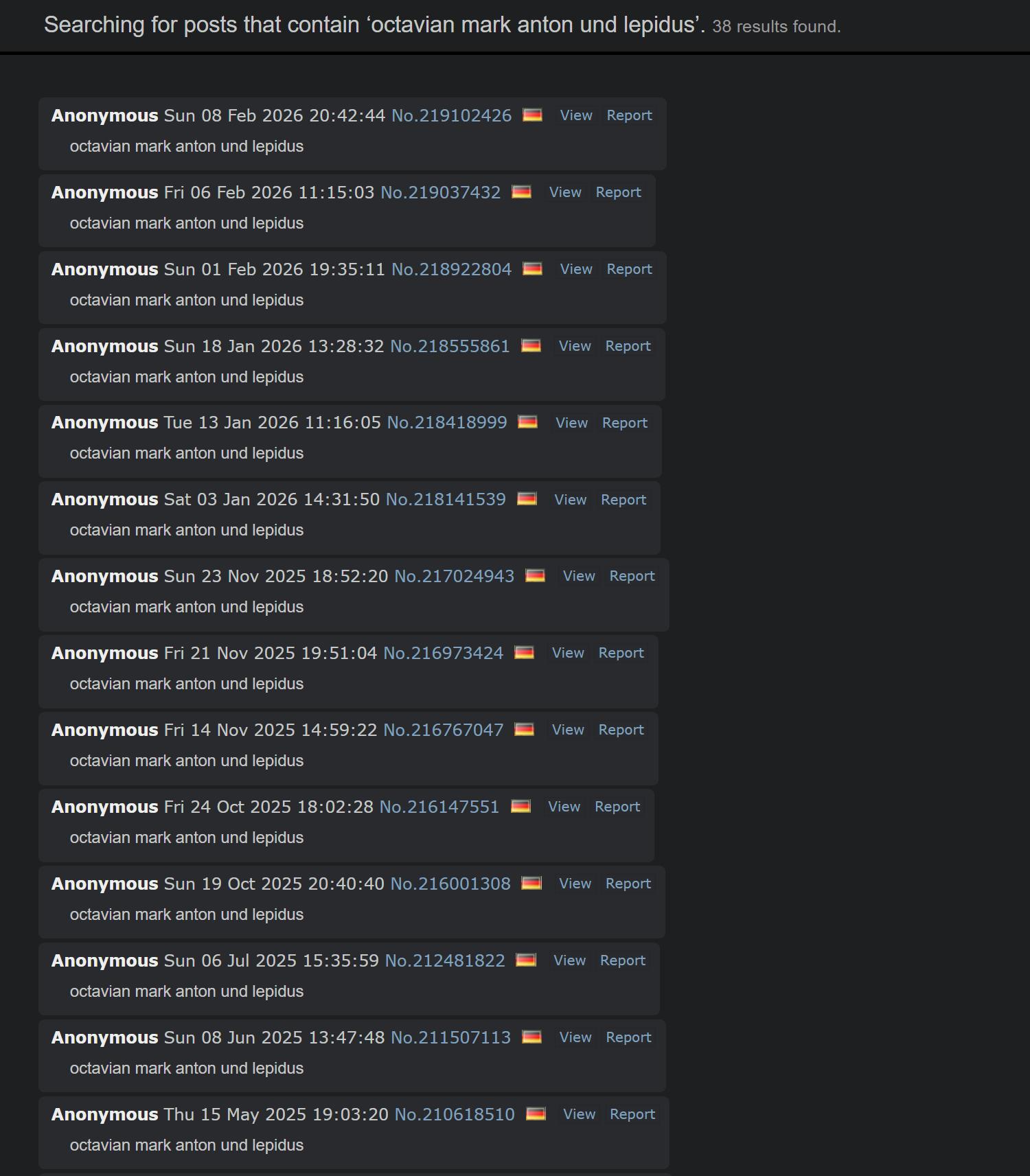Open post number No.216001308
This screenshot has width=1030, height=1176.
click(450, 884)
